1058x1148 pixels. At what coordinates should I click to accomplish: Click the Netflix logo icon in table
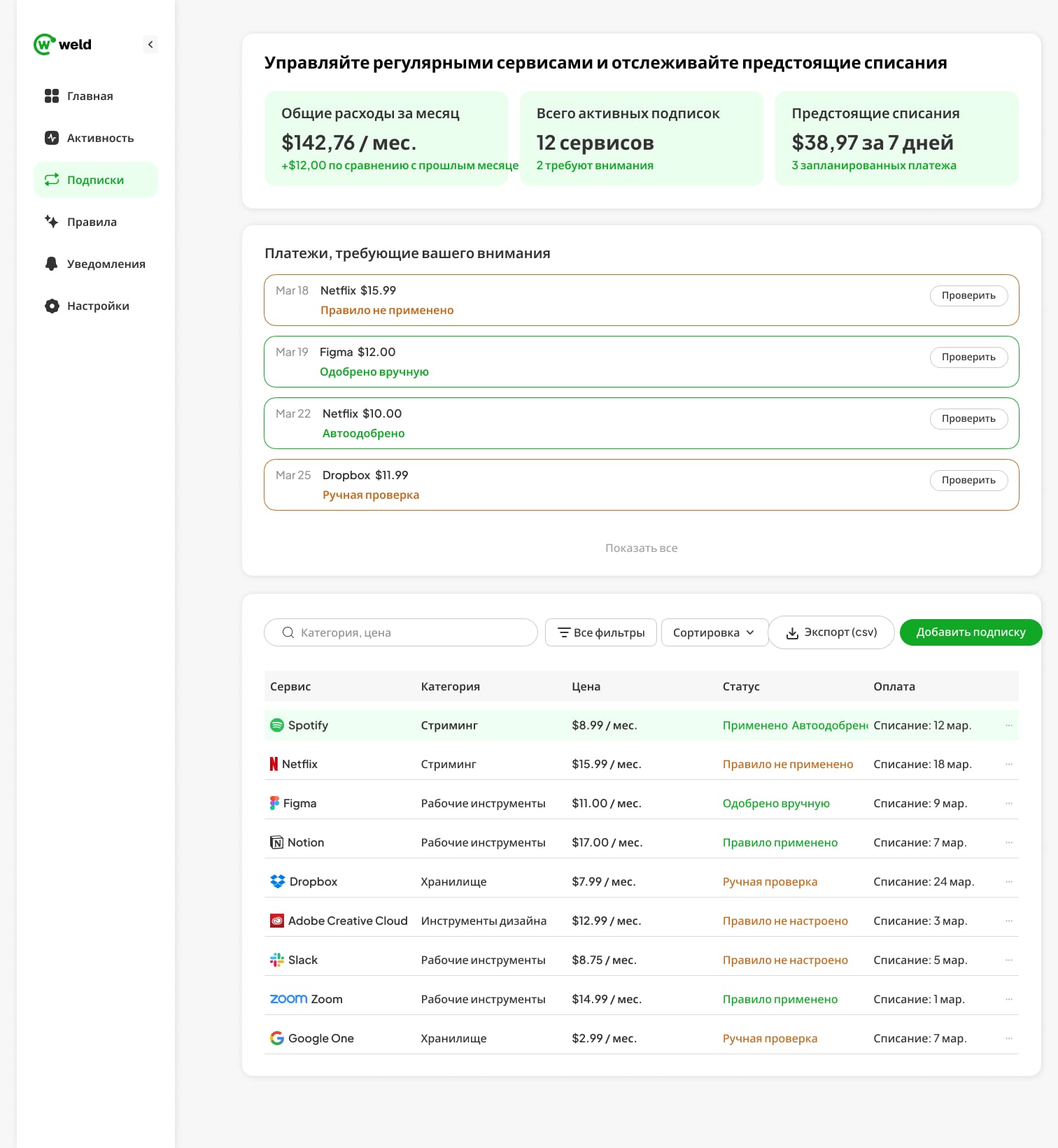pyautogui.click(x=274, y=764)
